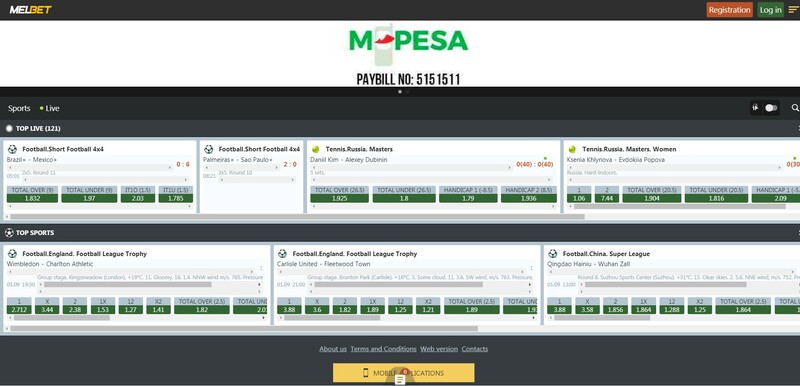Click the one-click bet icon
This screenshot has width=800, height=386.
click(755, 108)
